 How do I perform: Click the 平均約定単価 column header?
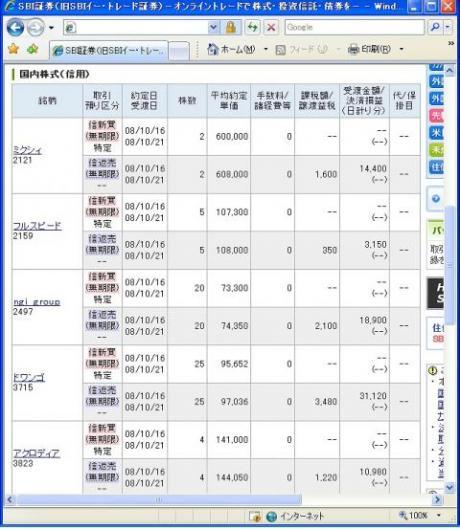pyautogui.click(x=229, y=101)
